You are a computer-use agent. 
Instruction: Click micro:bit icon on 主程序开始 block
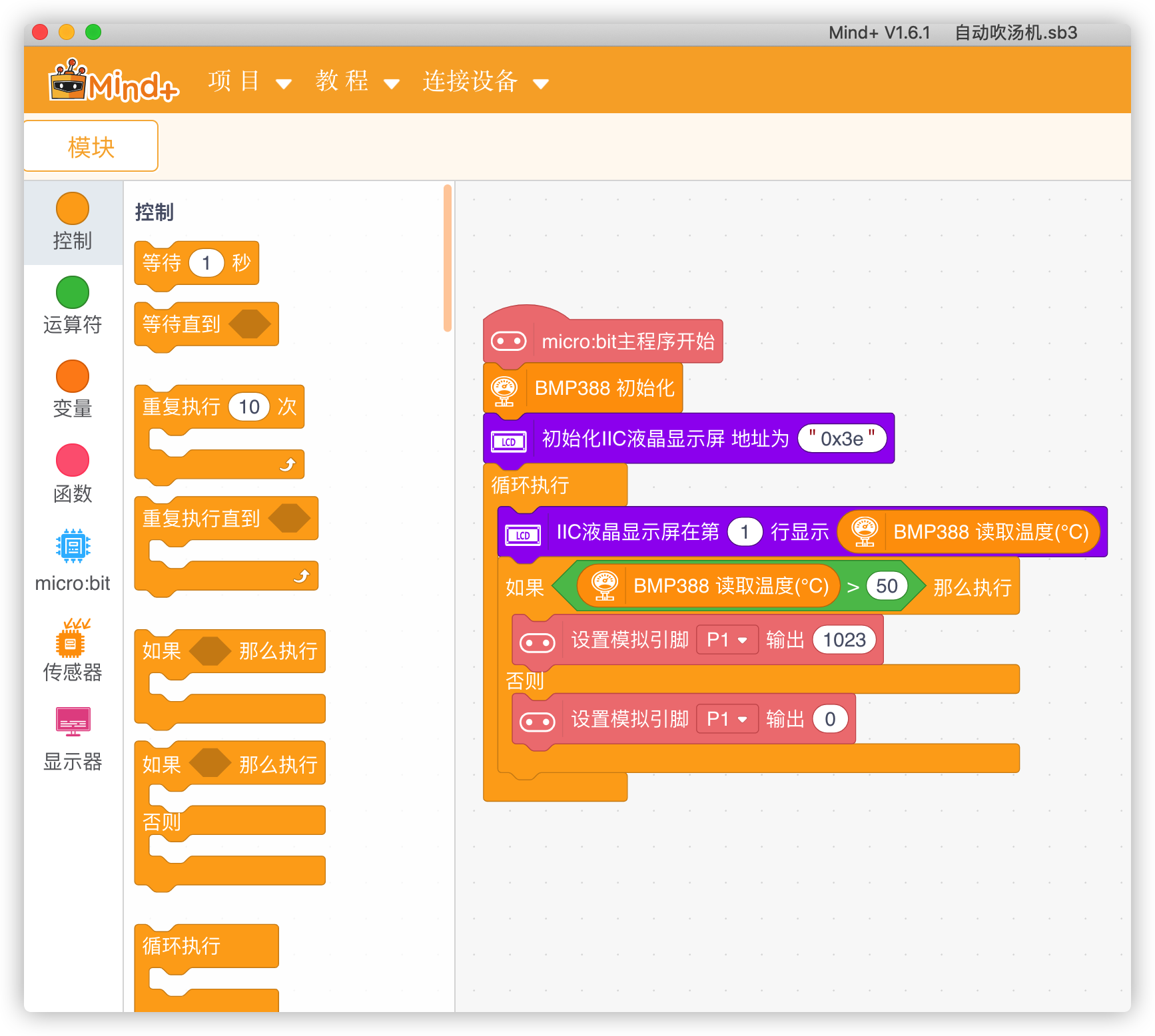(509, 342)
